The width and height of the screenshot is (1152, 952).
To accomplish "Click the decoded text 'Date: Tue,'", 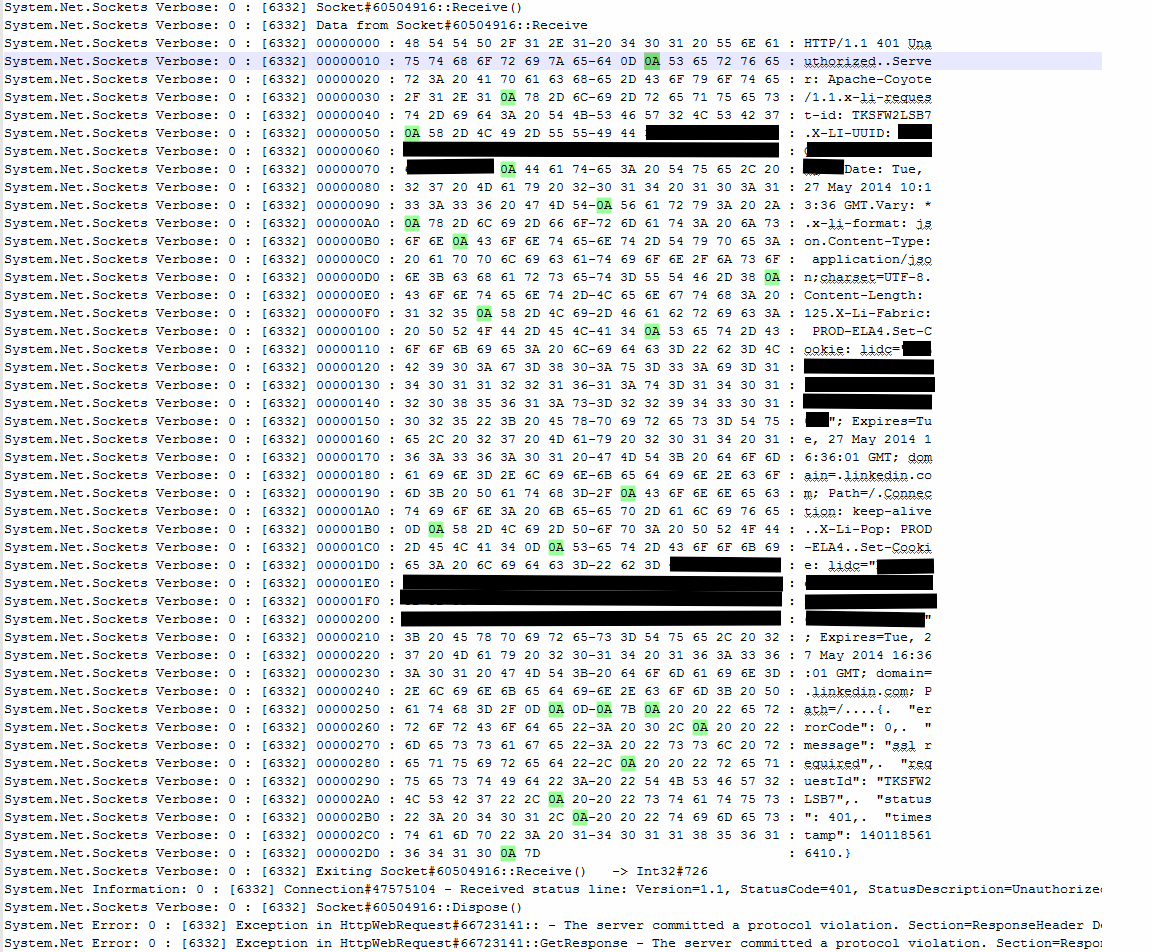I will 883,169.
